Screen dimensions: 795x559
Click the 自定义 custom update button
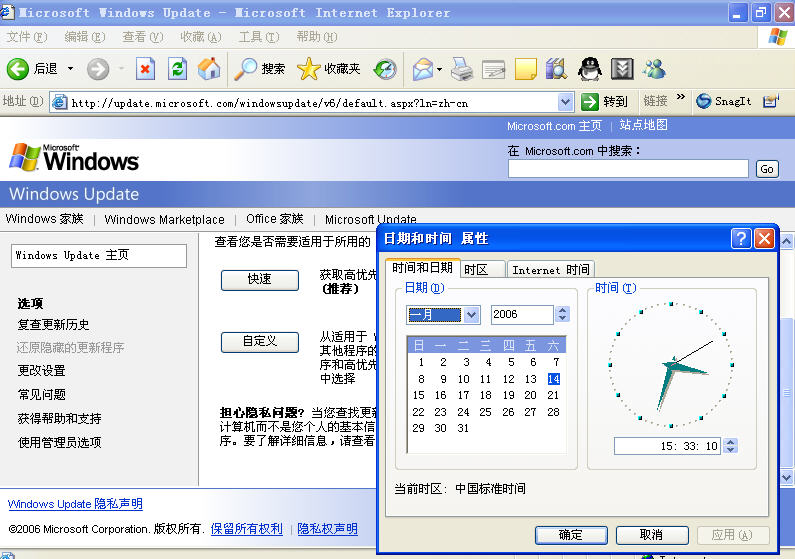coord(260,342)
